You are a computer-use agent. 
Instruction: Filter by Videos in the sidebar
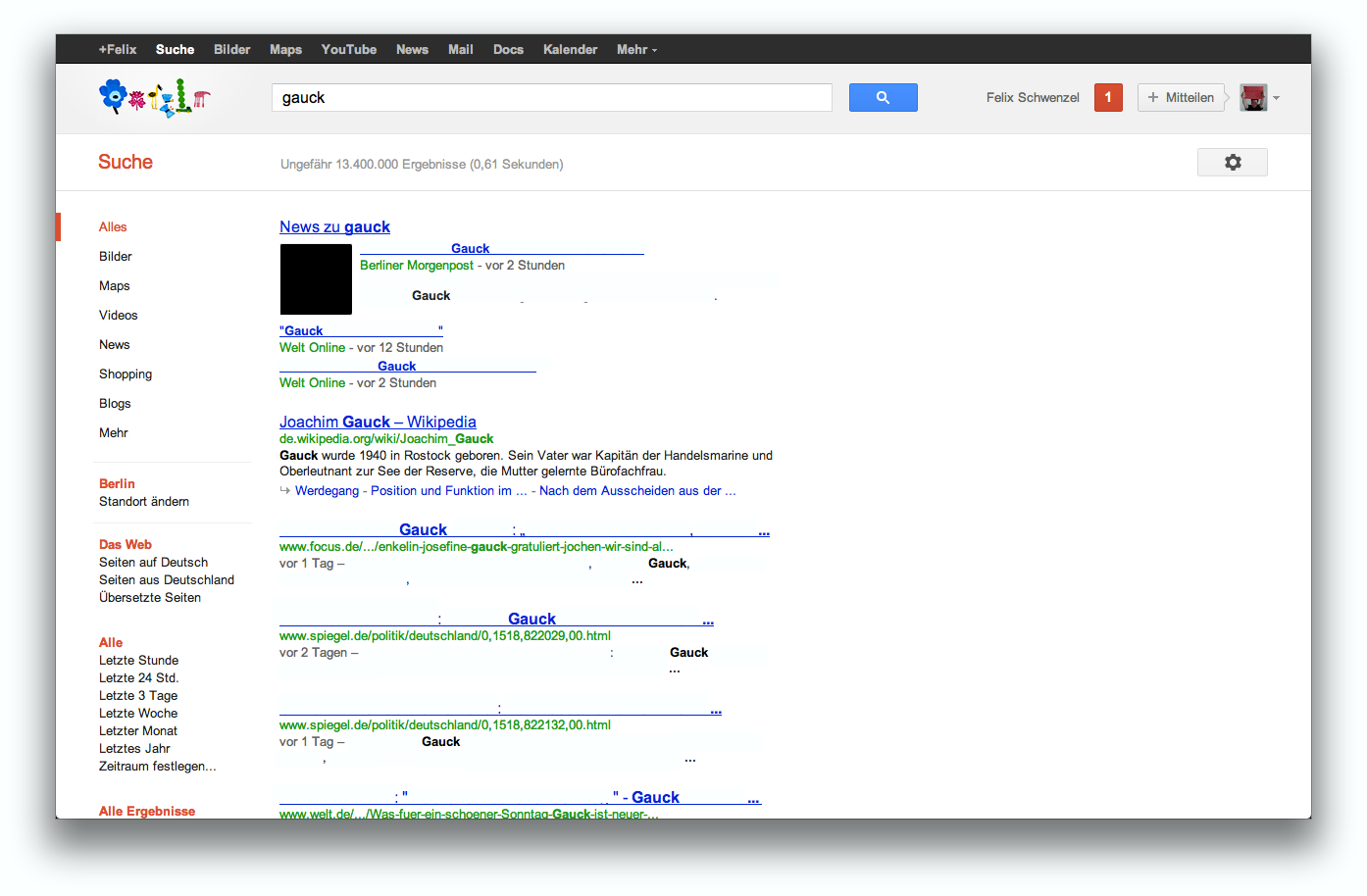point(118,315)
